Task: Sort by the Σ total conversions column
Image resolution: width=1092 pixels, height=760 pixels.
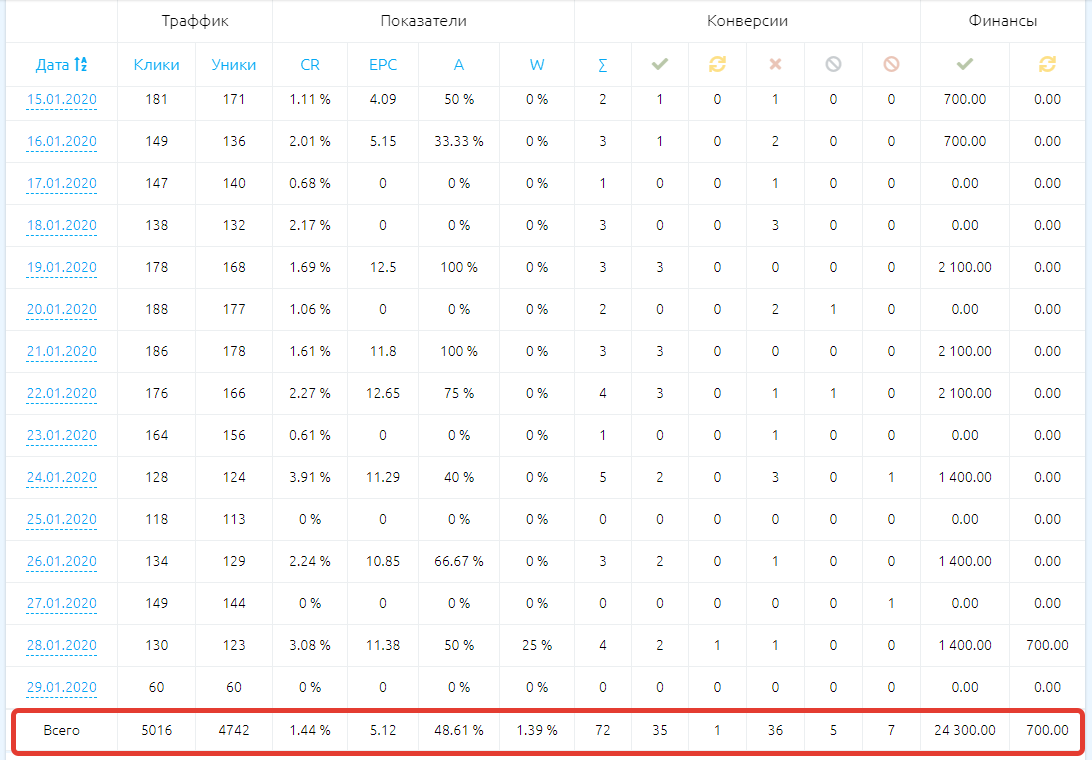Action: pyautogui.click(x=602, y=65)
